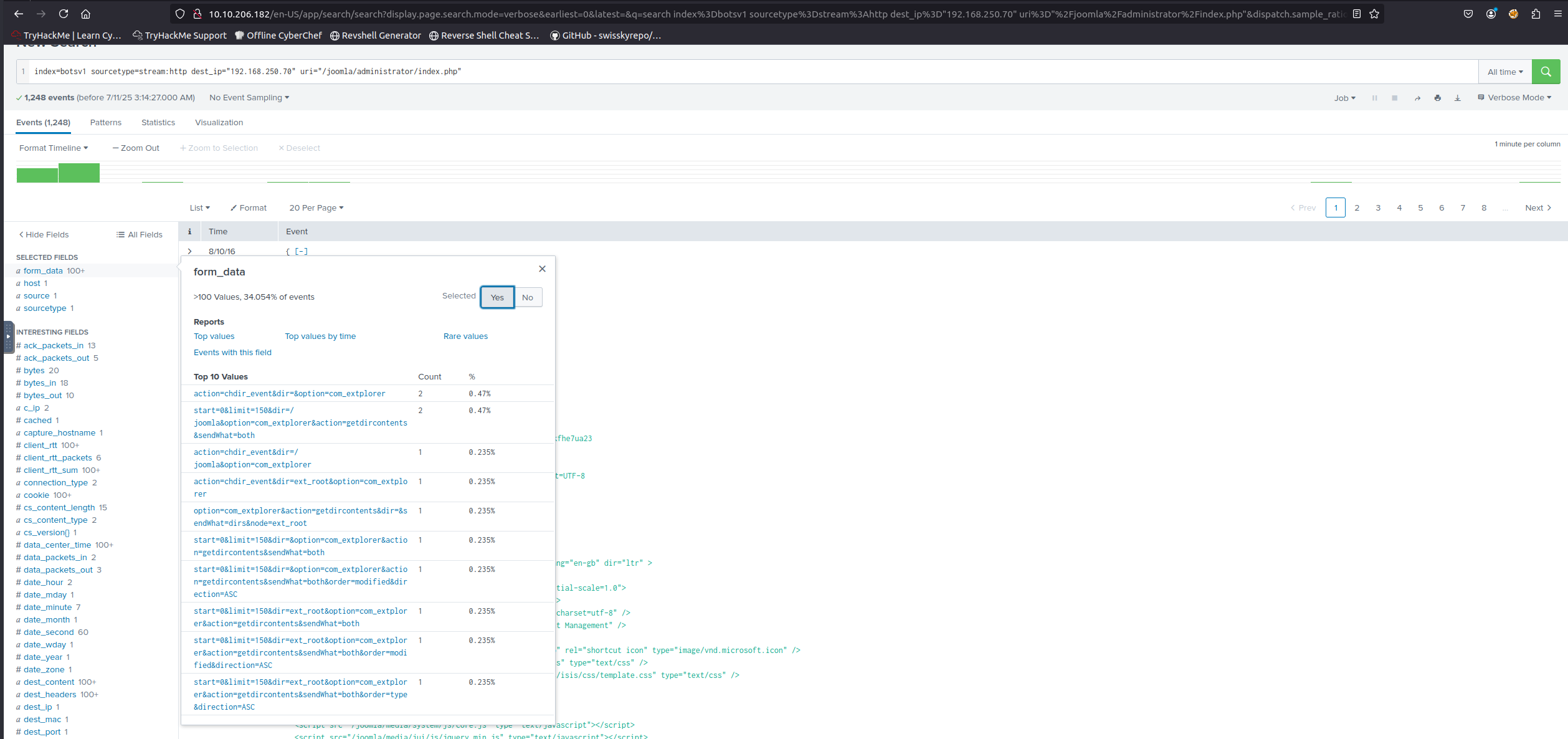
Task: Click the search query input field
Action: (x=753, y=72)
